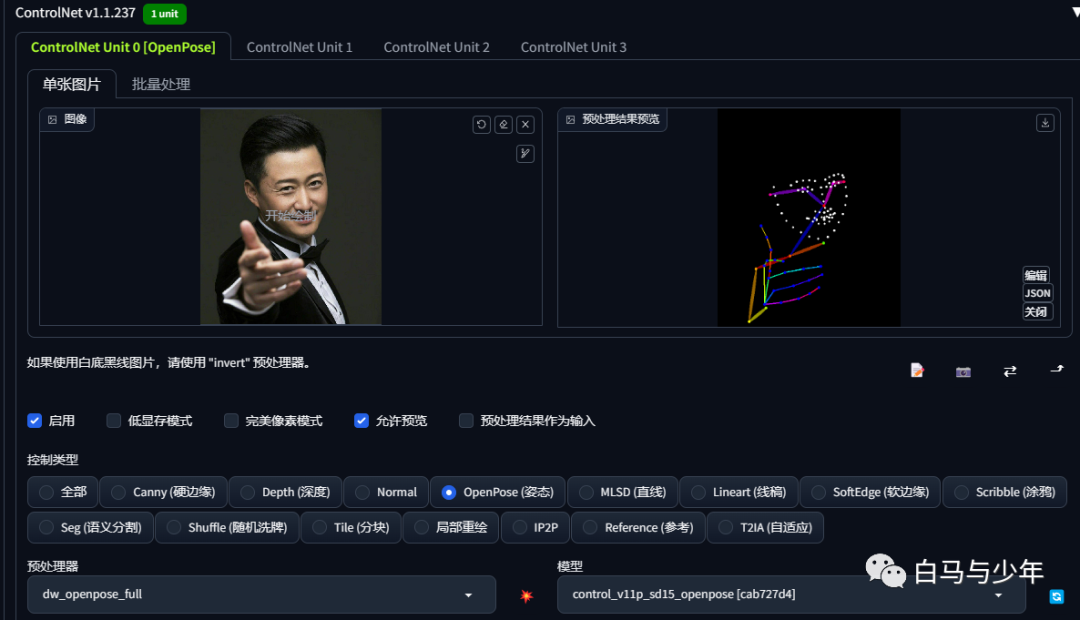
Task: Click the camera webcam icon
Action: click(964, 372)
